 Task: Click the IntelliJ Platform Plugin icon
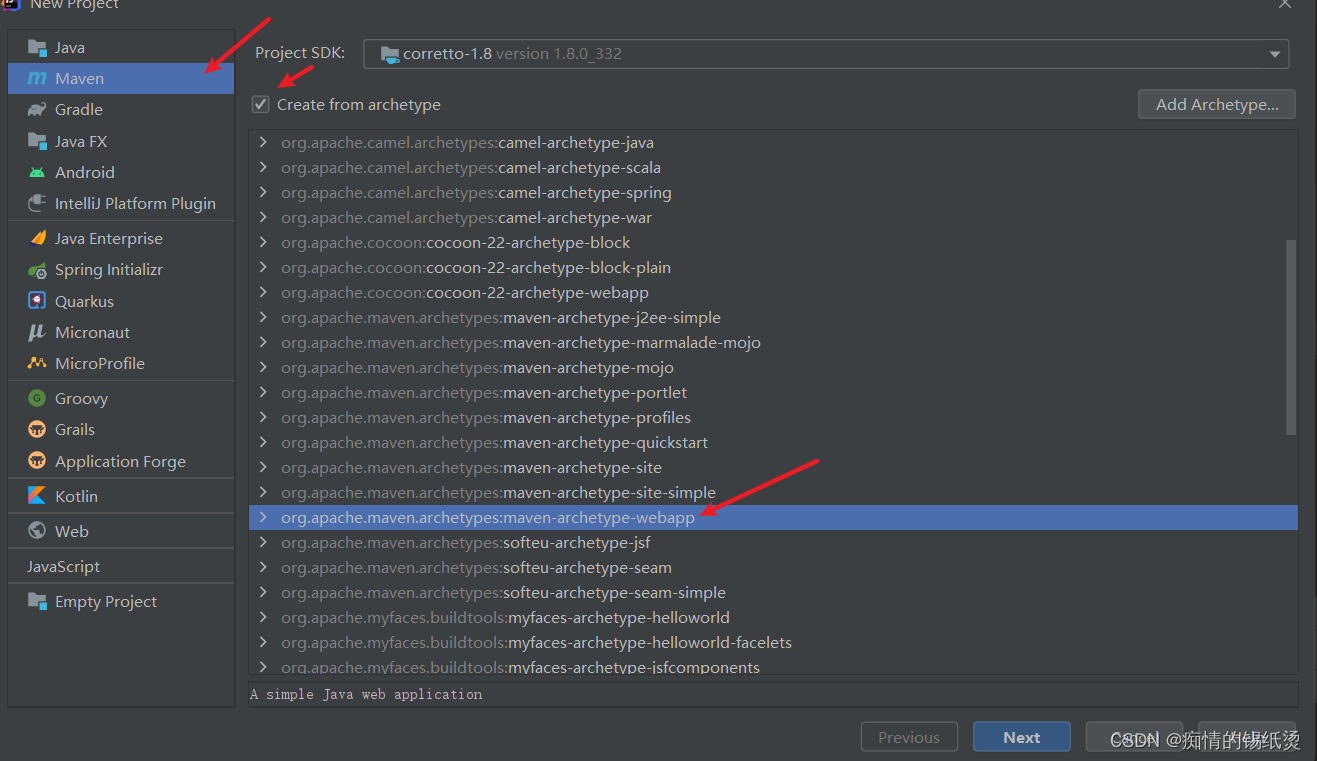point(37,203)
